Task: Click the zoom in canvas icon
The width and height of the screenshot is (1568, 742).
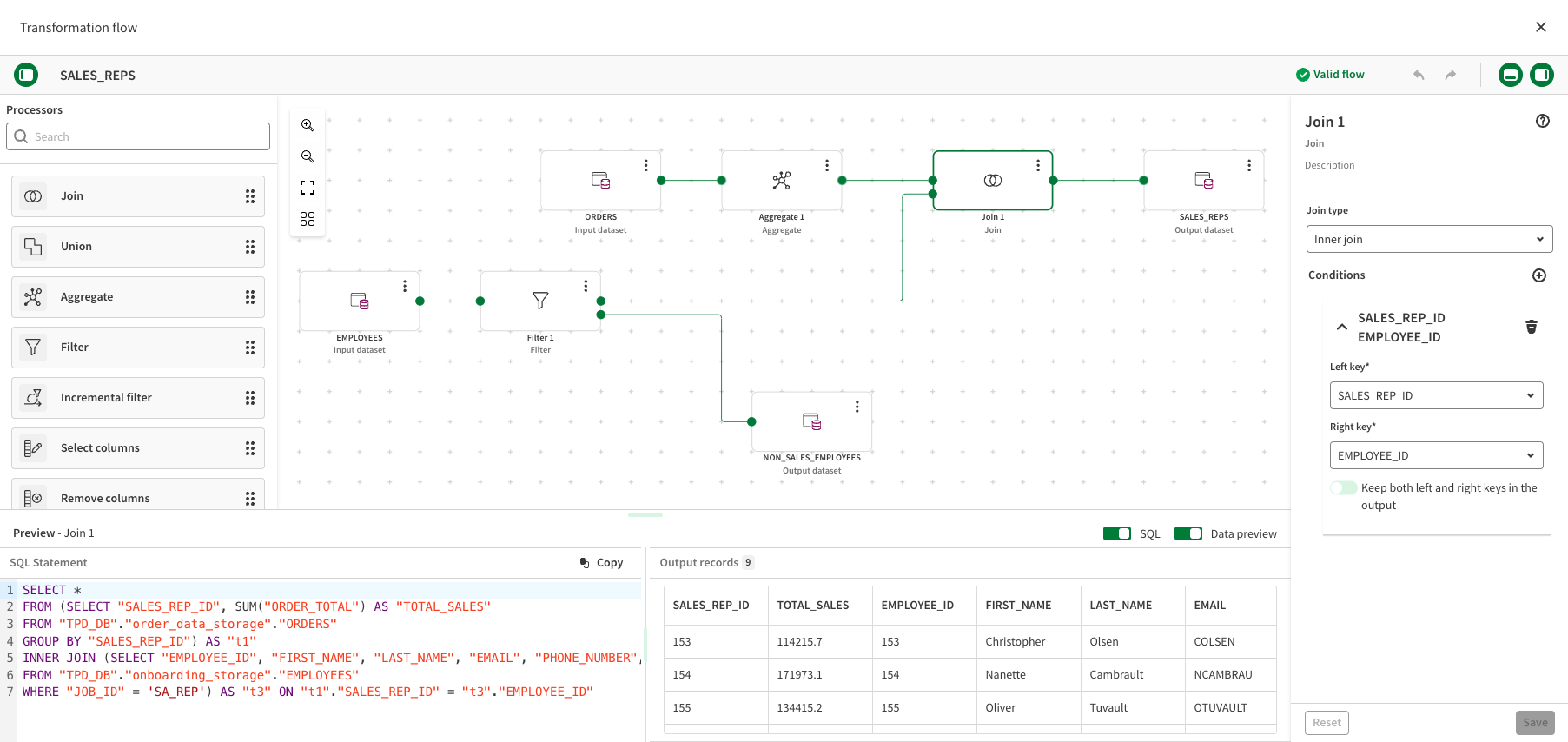Action: pyautogui.click(x=308, y=125)
